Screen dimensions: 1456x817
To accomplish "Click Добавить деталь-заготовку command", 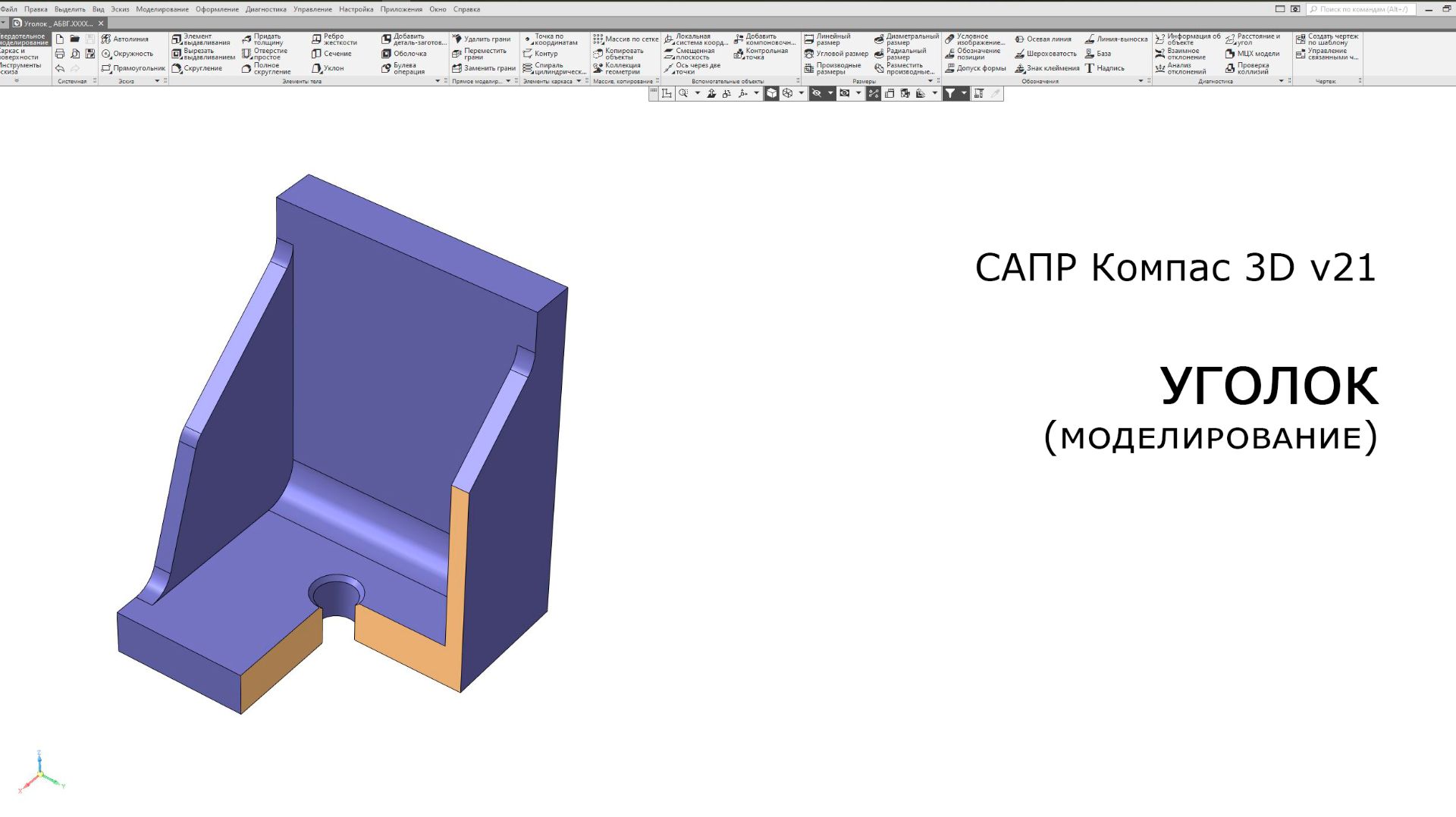I will pyautogui.click(x=414, y=39).
